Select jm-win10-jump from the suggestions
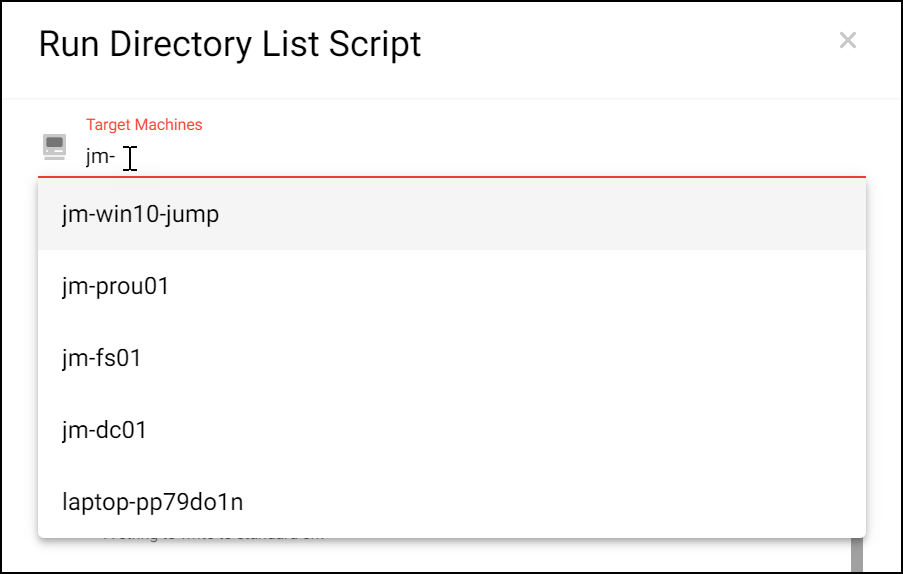This screenshot has height=574, width=903. point(452,214)
